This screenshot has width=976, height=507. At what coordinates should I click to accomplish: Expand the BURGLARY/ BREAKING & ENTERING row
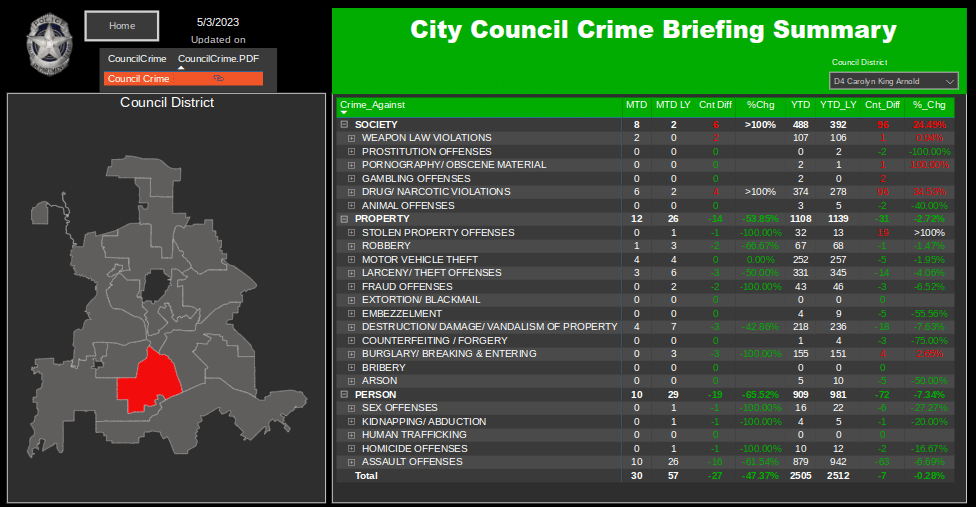click(x=351, y=354)
